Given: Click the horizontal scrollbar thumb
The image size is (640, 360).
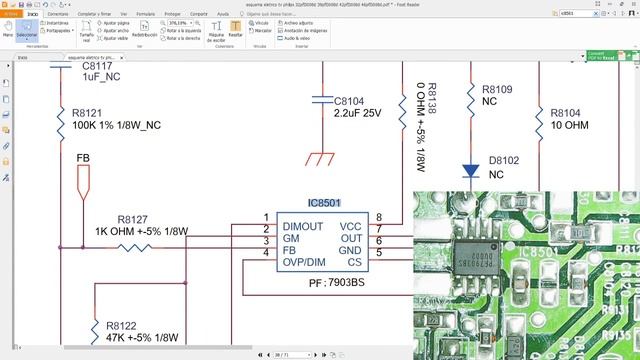Looking at the screenshot, I should click(158, 347).
